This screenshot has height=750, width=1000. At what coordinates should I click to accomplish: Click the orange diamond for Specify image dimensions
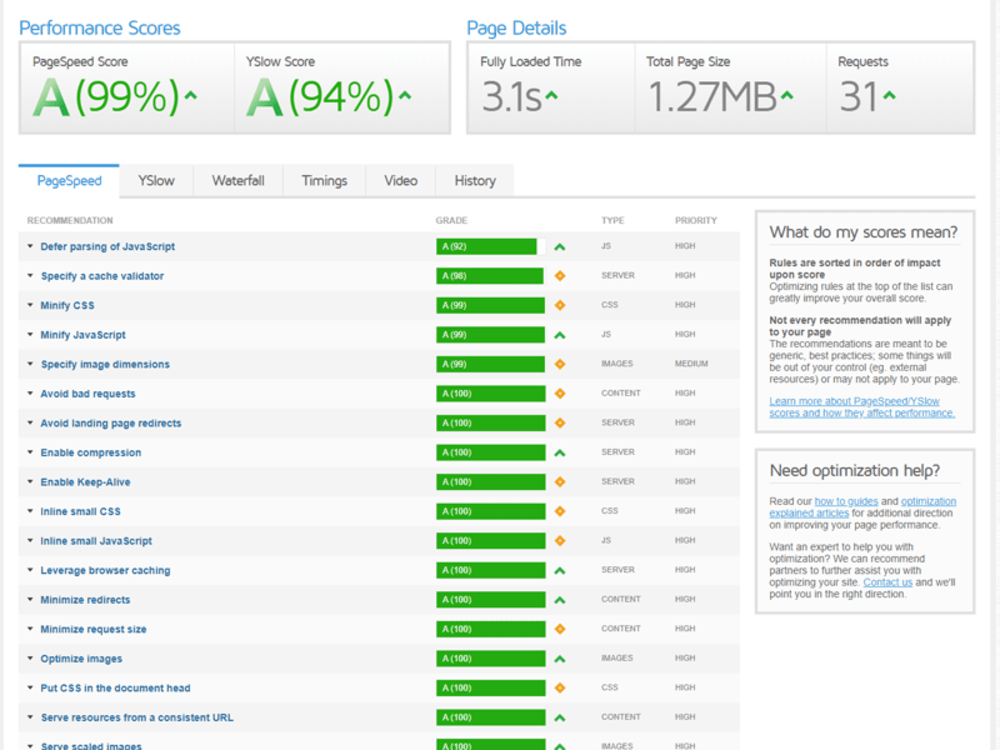click(560, 364)
